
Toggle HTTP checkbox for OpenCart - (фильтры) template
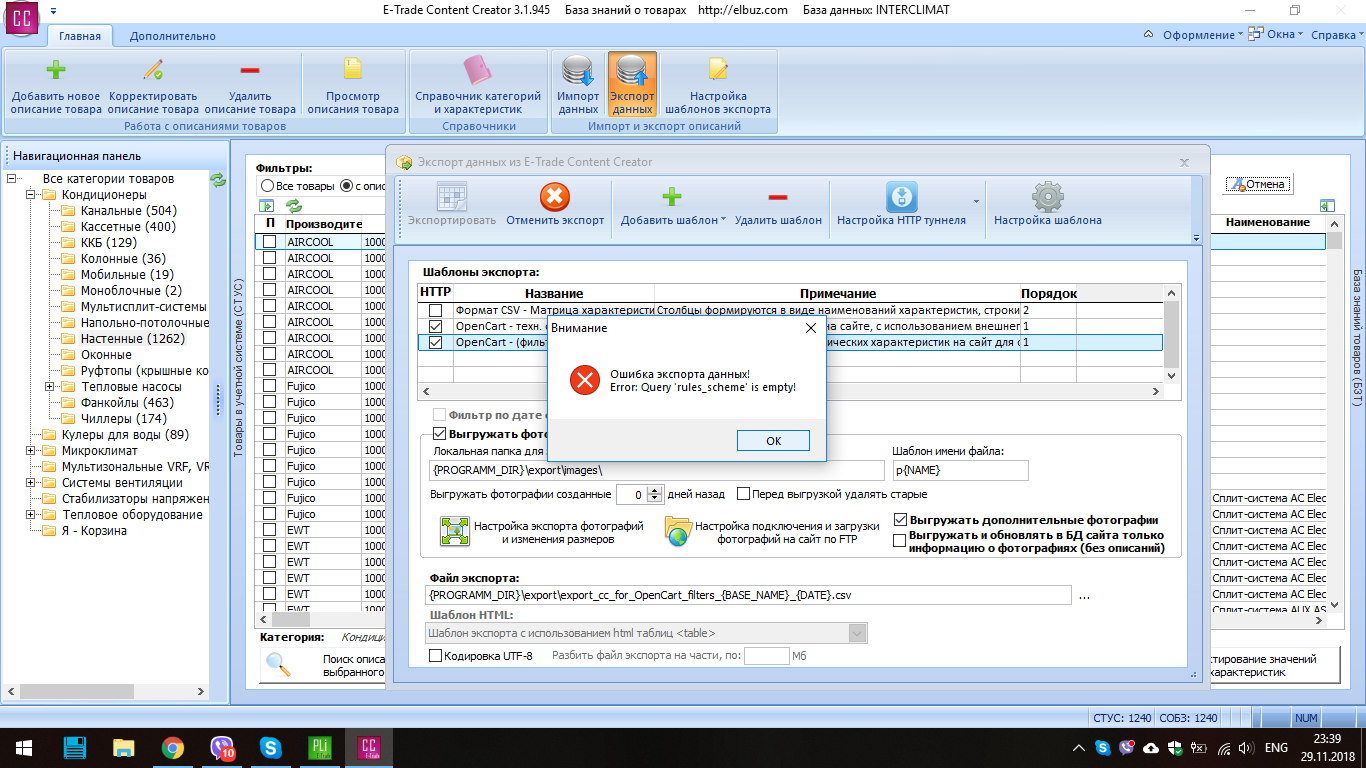[435, 342]
